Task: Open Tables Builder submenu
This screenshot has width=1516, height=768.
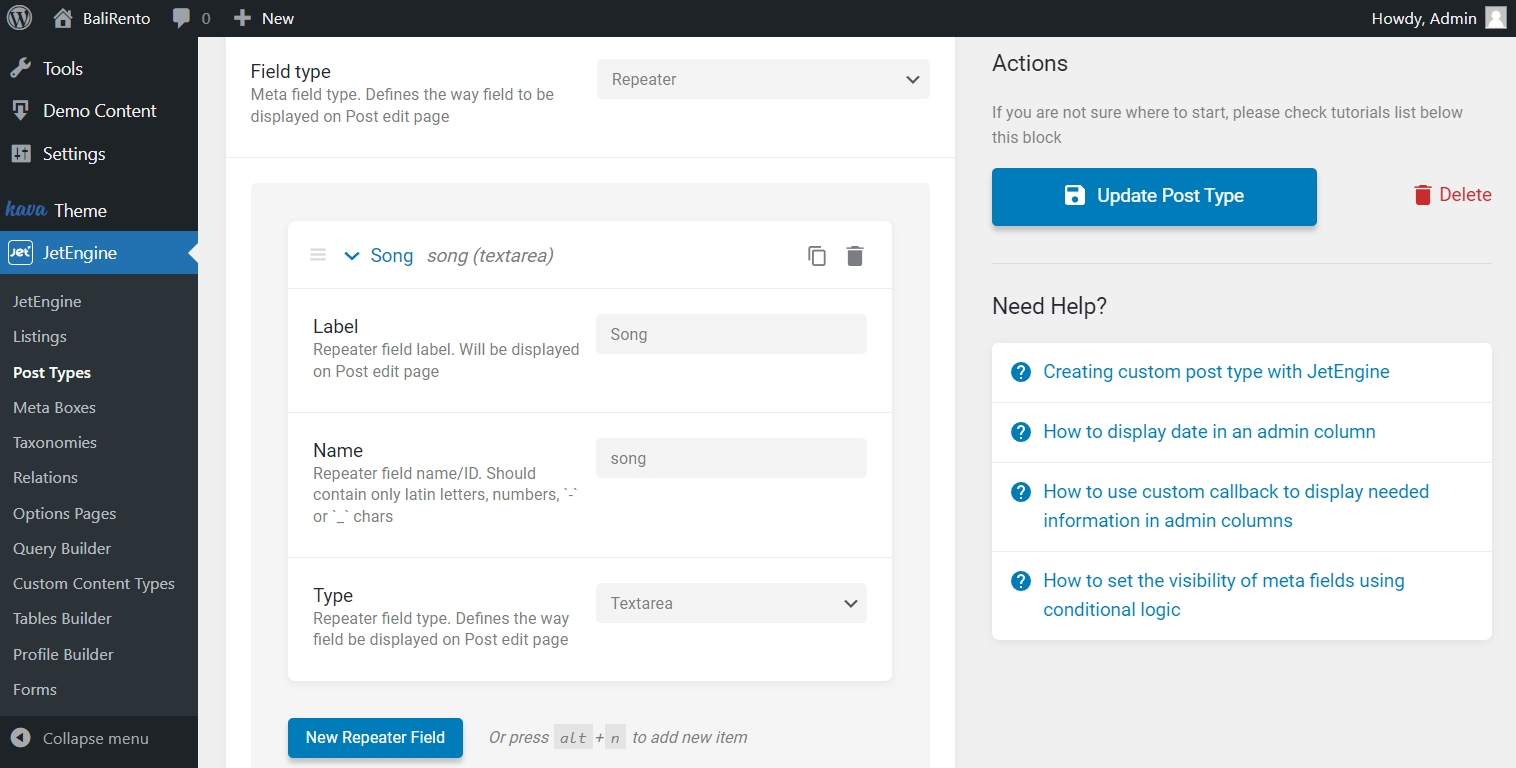Action: click(62, 619)
